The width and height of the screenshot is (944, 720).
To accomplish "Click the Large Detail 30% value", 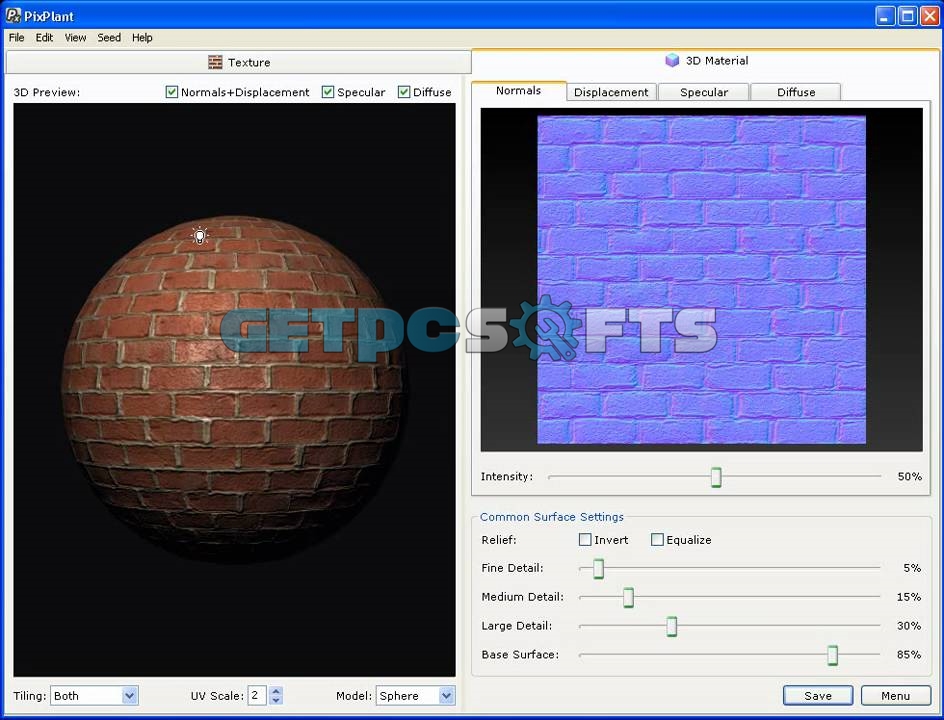I will click(909, 625).
